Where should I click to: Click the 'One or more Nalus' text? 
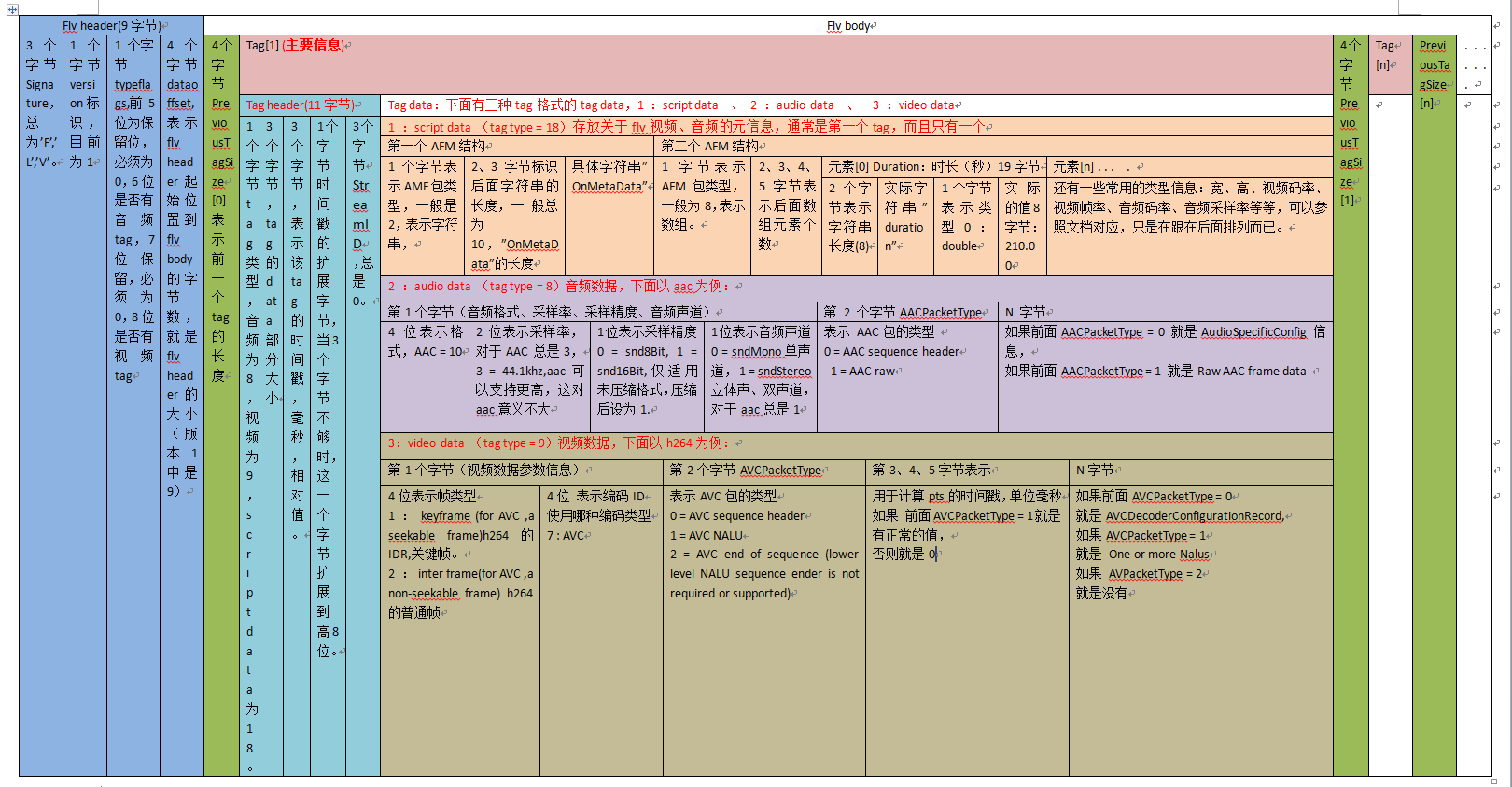(x=1158, y=555)
